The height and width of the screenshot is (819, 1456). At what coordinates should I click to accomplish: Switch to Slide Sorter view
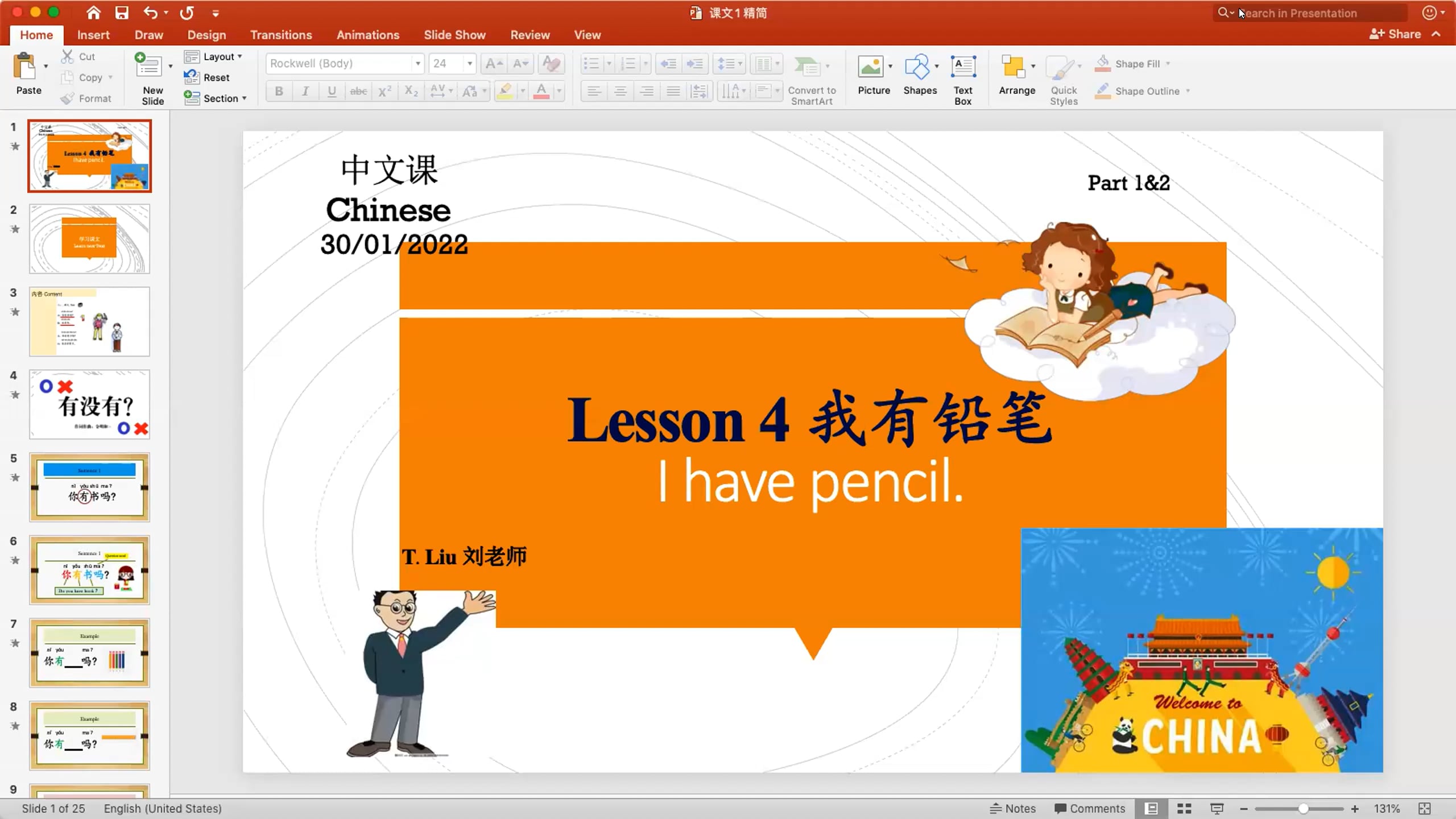click(x=1184, y=808)
